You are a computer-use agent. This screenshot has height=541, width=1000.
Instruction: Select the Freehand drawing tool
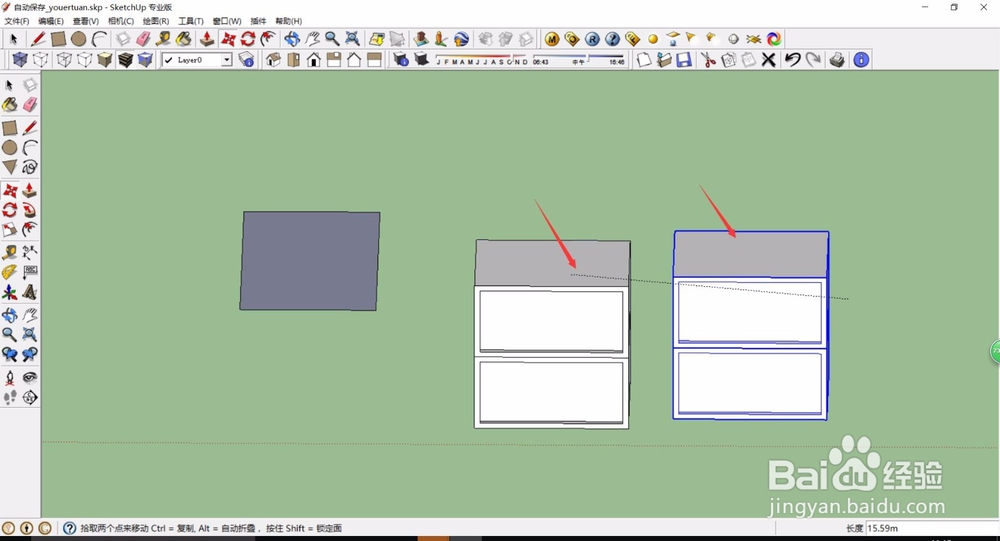pyautogui.click(x=29, y=167)
